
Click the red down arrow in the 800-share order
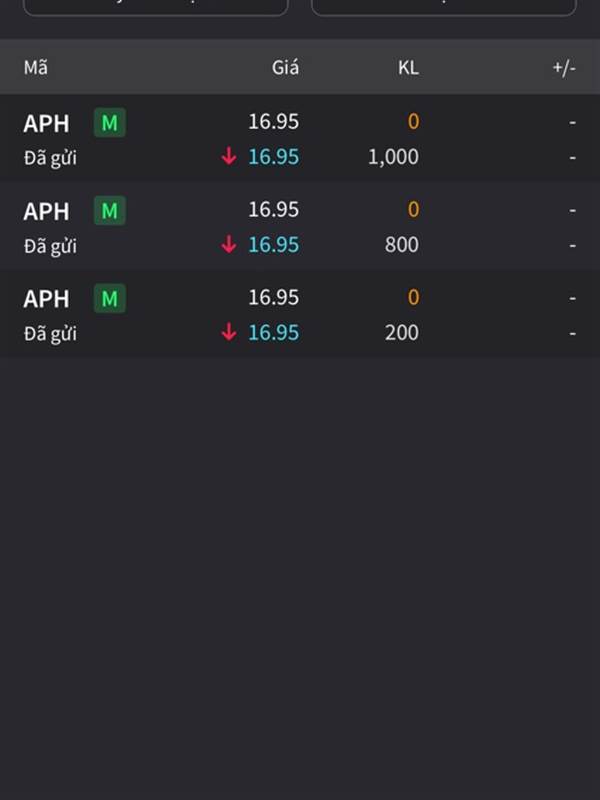229,244
